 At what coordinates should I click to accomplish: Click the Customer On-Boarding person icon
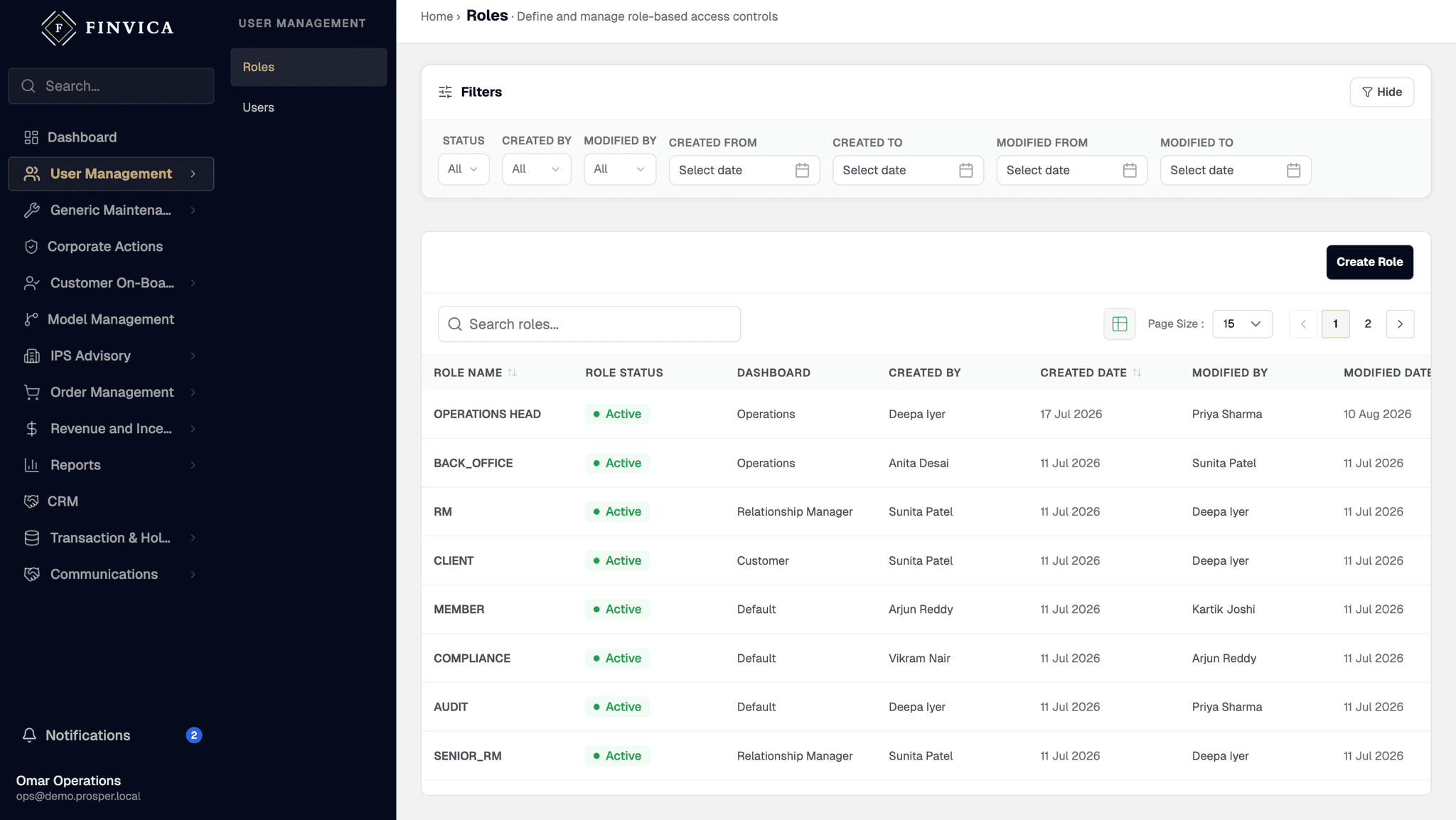coord(31,283)
